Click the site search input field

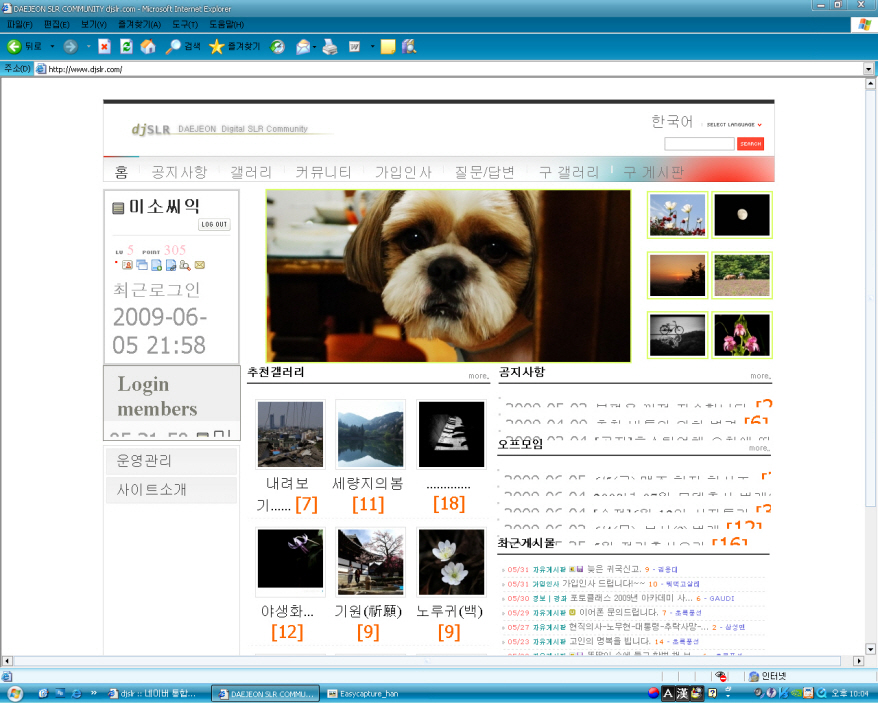[698, 144]
